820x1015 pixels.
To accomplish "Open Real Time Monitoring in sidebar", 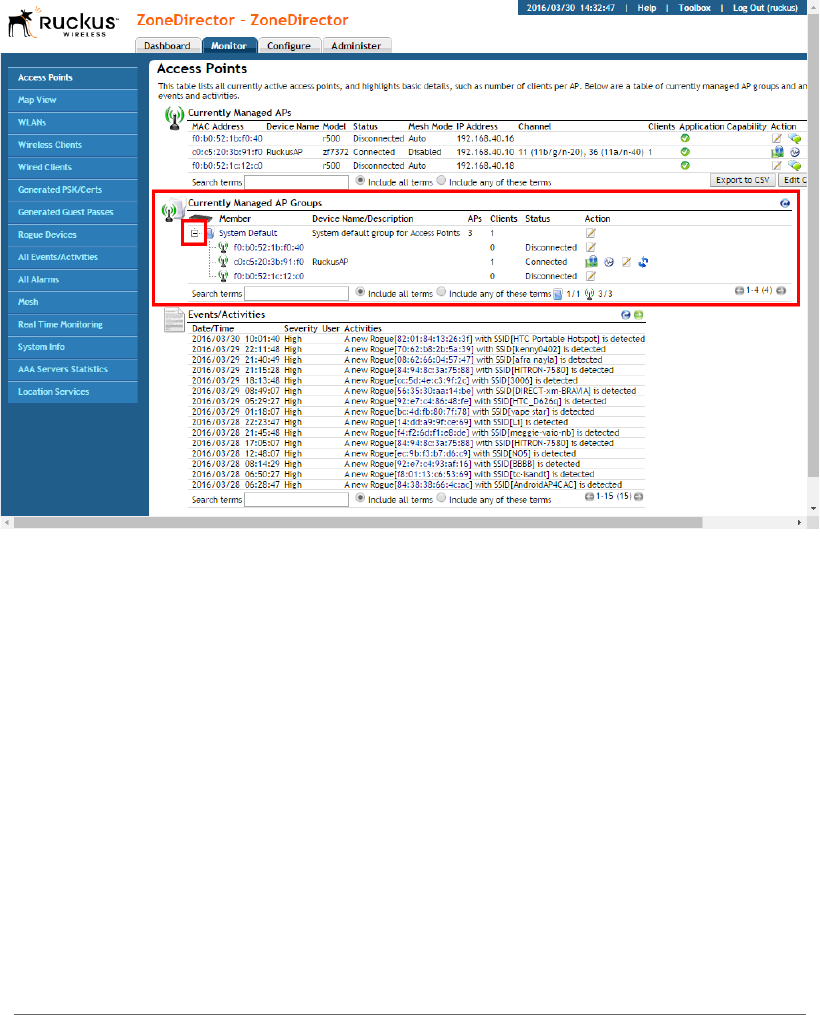I will coord(72,325).
